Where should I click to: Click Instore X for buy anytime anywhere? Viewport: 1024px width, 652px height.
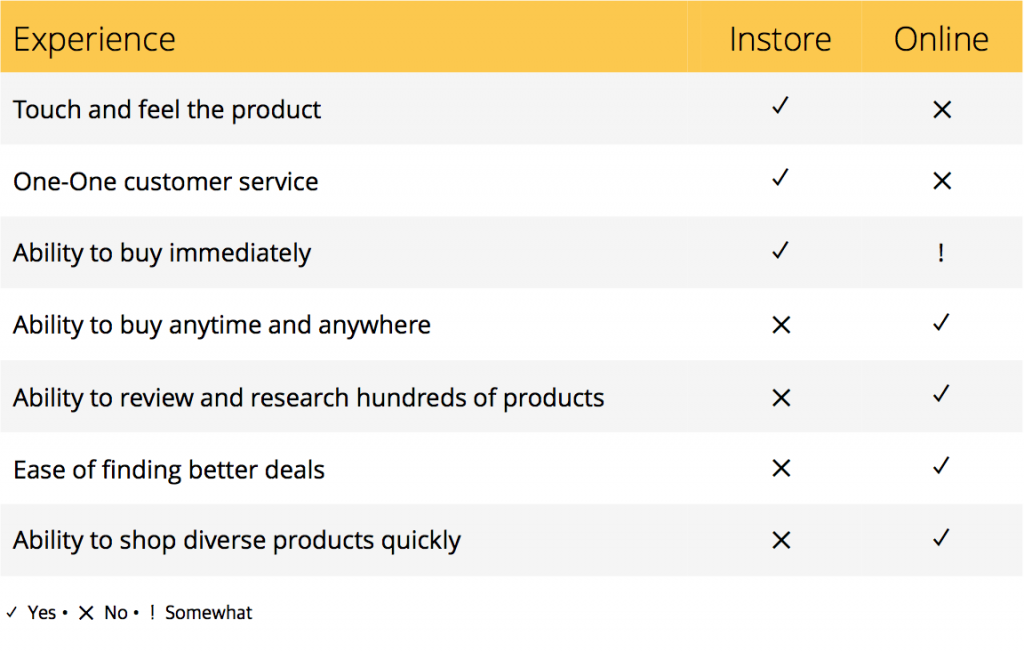coord(781,325)
